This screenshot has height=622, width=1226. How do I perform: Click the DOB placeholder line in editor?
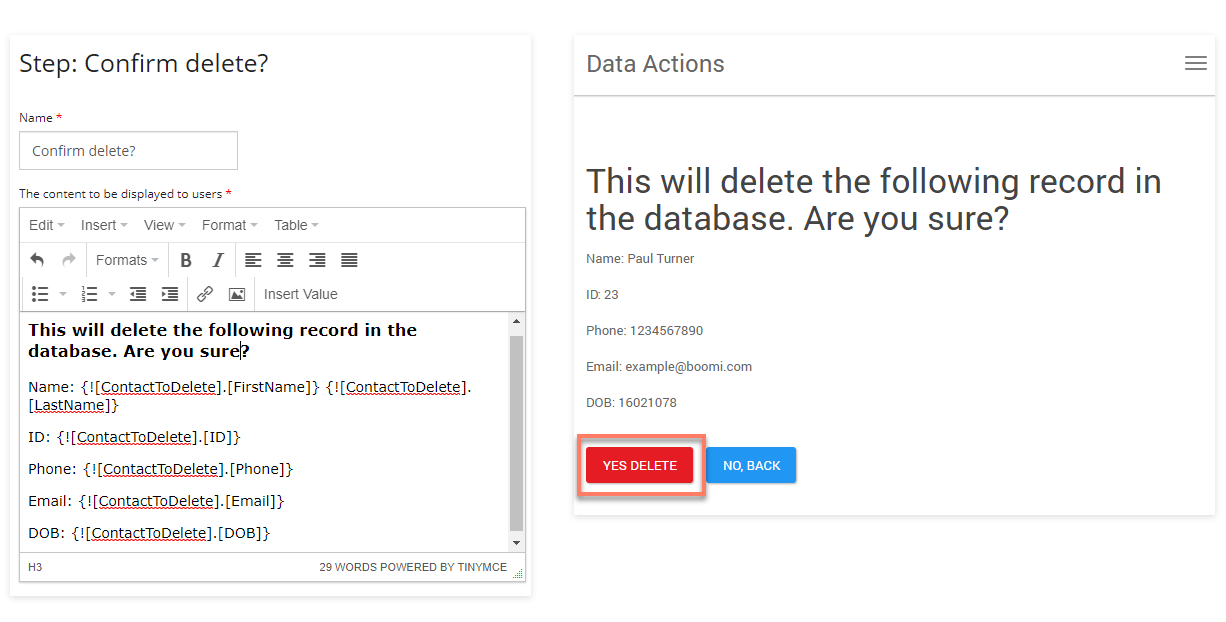(x=150, y=533)
